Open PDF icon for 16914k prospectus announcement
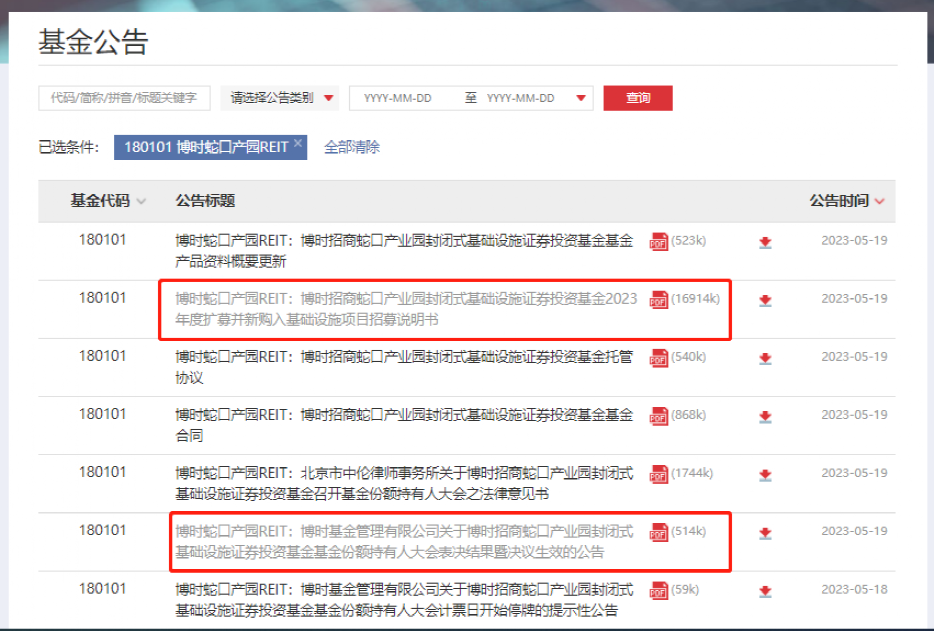 click(658, 300)
